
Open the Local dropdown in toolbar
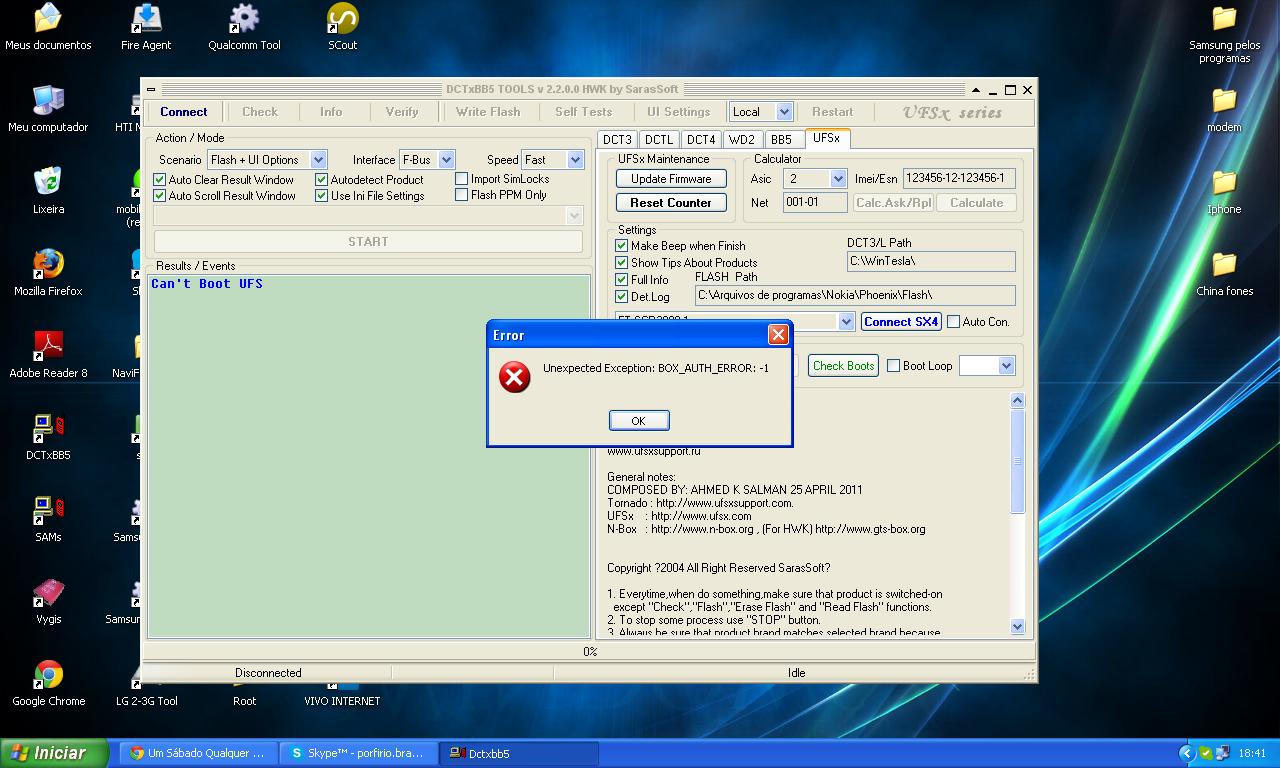784,112
